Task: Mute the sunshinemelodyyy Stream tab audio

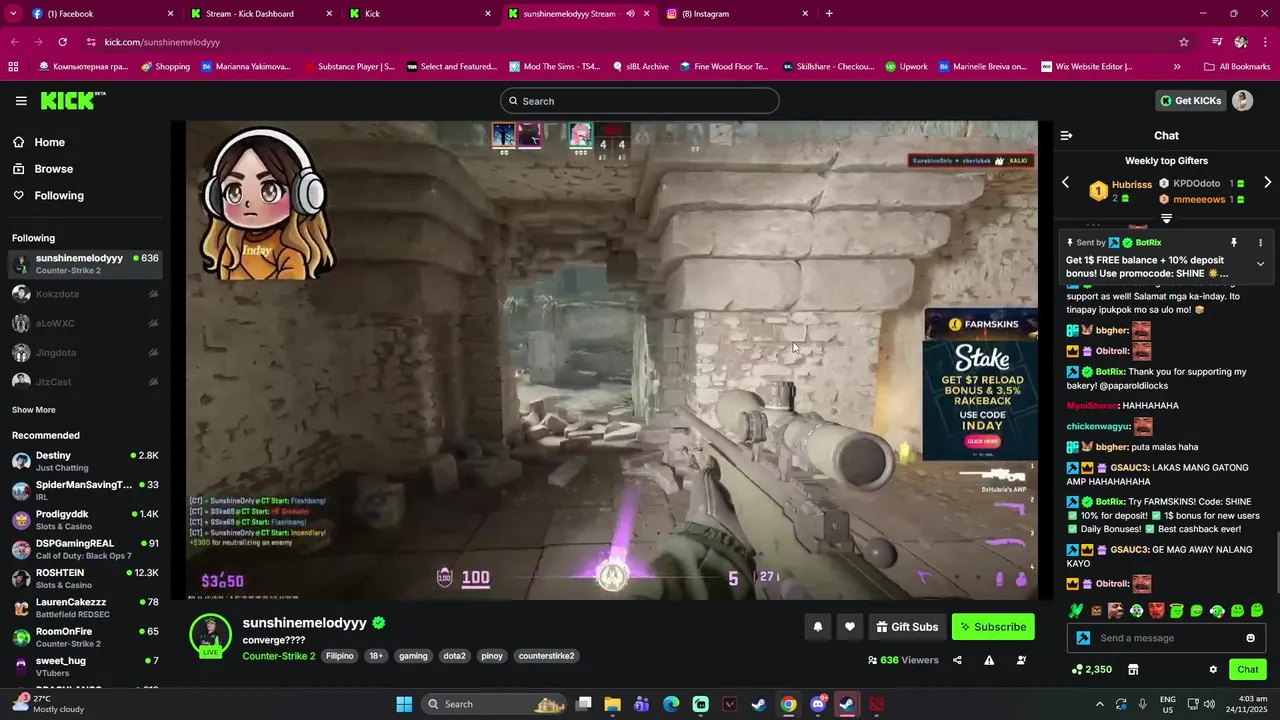Action: click(630, 14)
